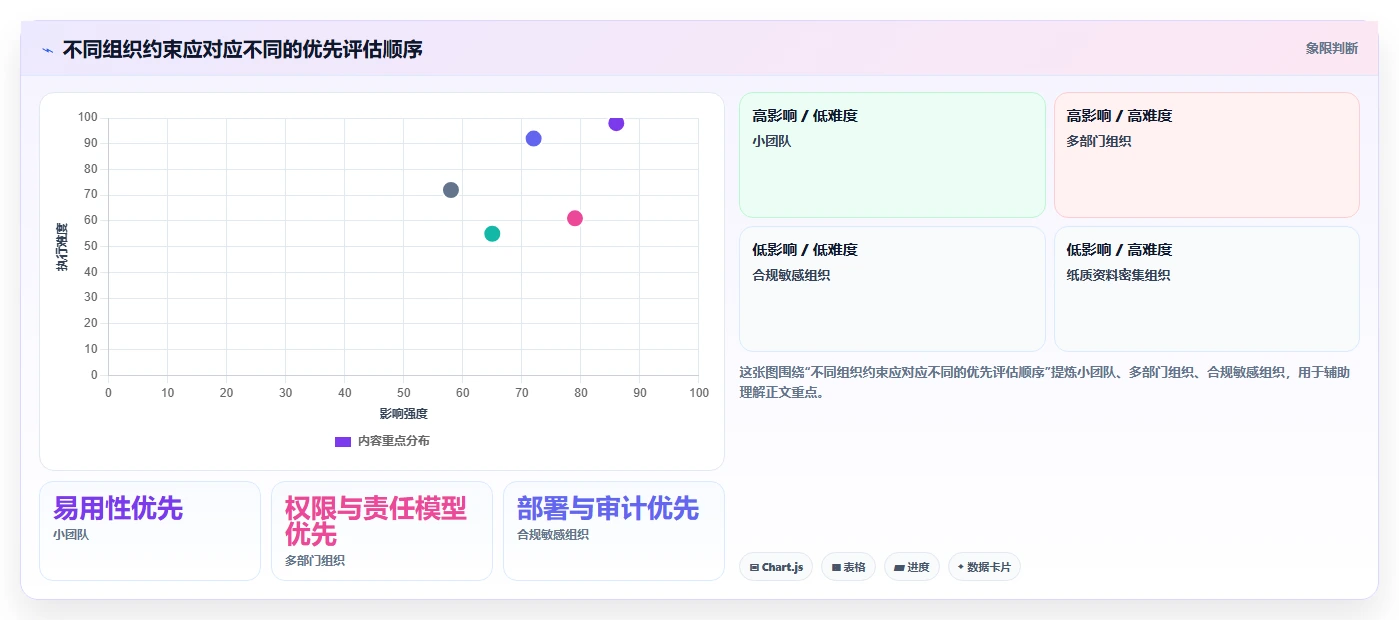Click the 部署与审计优先 data card

(x=614, y=531)
